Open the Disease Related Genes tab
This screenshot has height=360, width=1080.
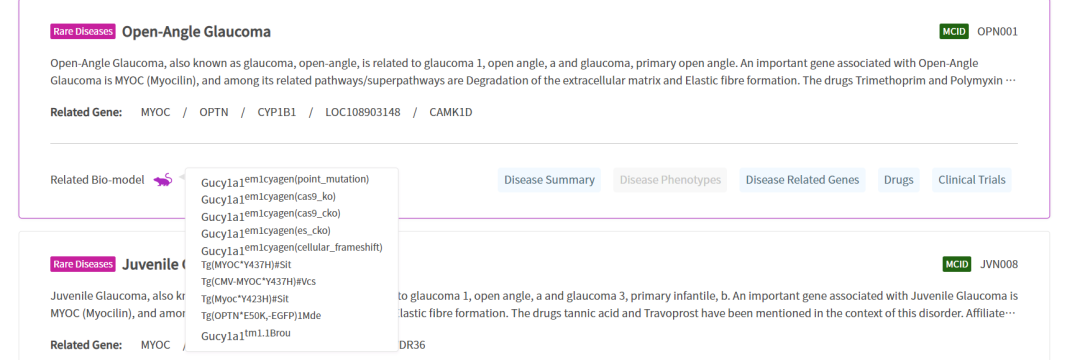click(x=802, y=180)
